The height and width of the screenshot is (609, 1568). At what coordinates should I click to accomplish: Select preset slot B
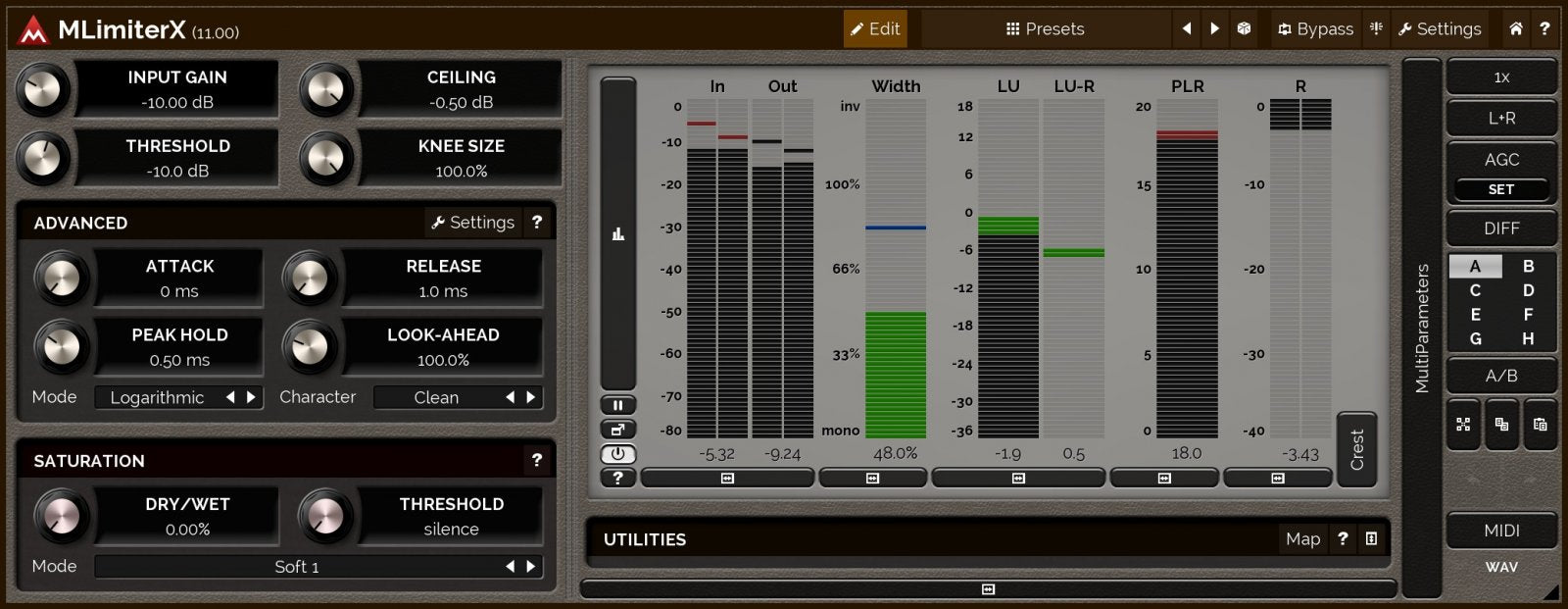click(1527, 266)
